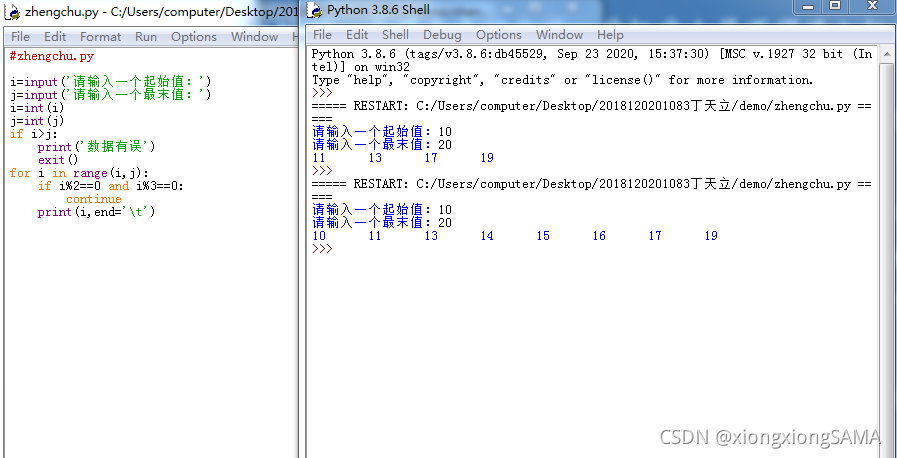Click the zhengchu.py editor title bar text
The height and width of the screenshot is (458, 897).
pyautogui.click(x=162, y=11)
